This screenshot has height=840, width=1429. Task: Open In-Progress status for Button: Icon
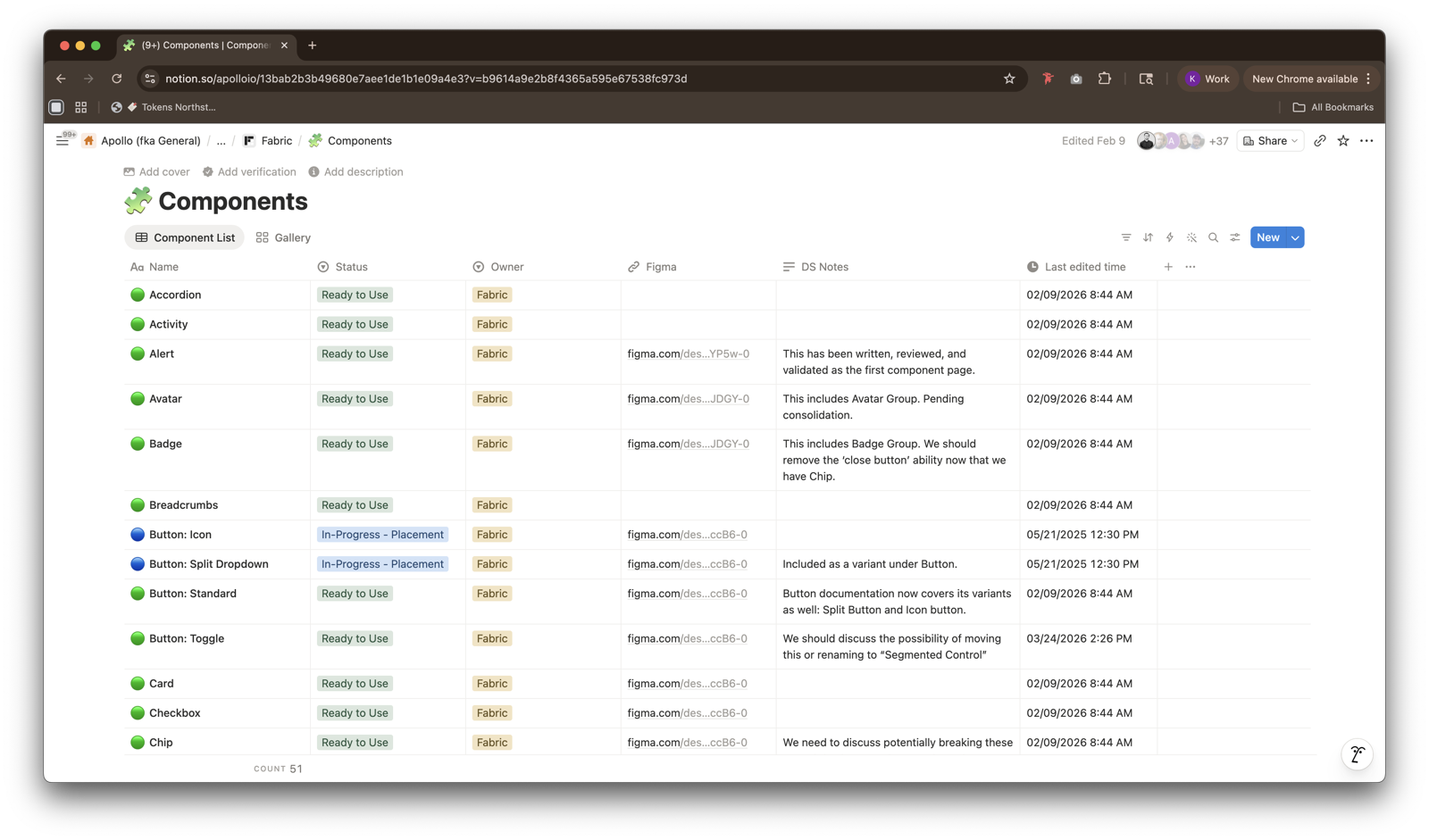[x=382, y=535]
